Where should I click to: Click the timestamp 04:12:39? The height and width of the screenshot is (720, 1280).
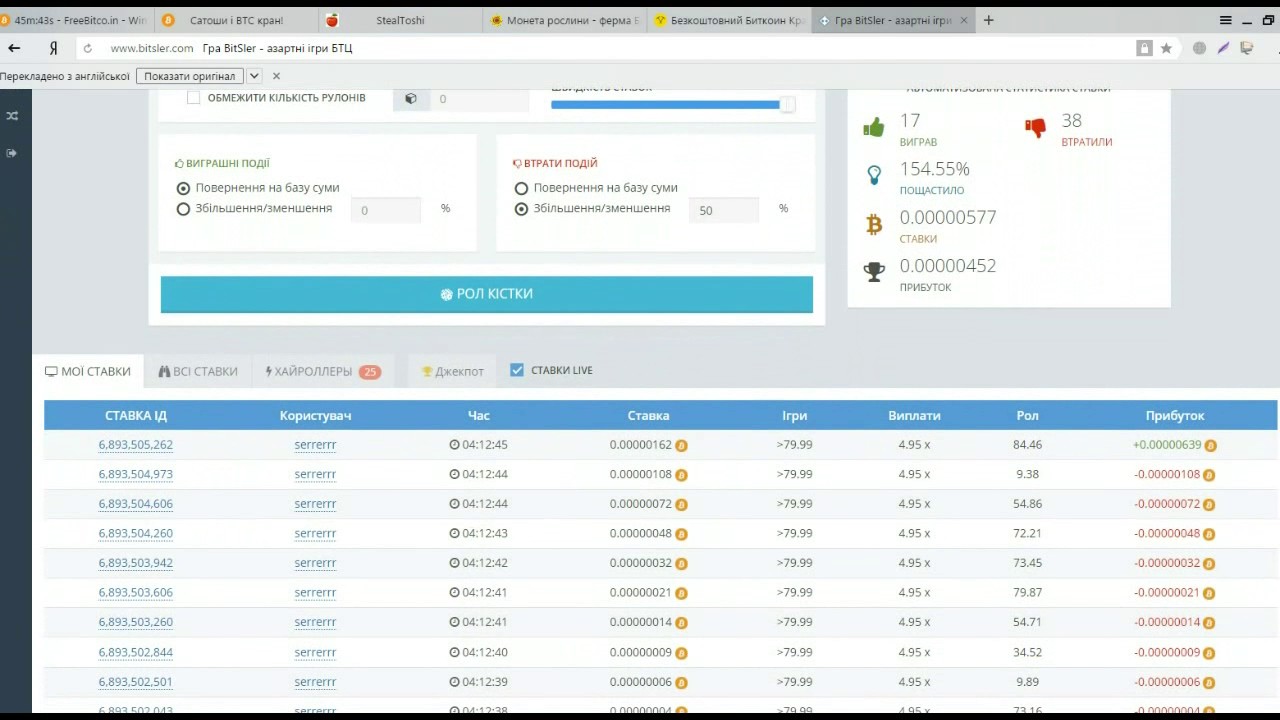coord(485,682)
